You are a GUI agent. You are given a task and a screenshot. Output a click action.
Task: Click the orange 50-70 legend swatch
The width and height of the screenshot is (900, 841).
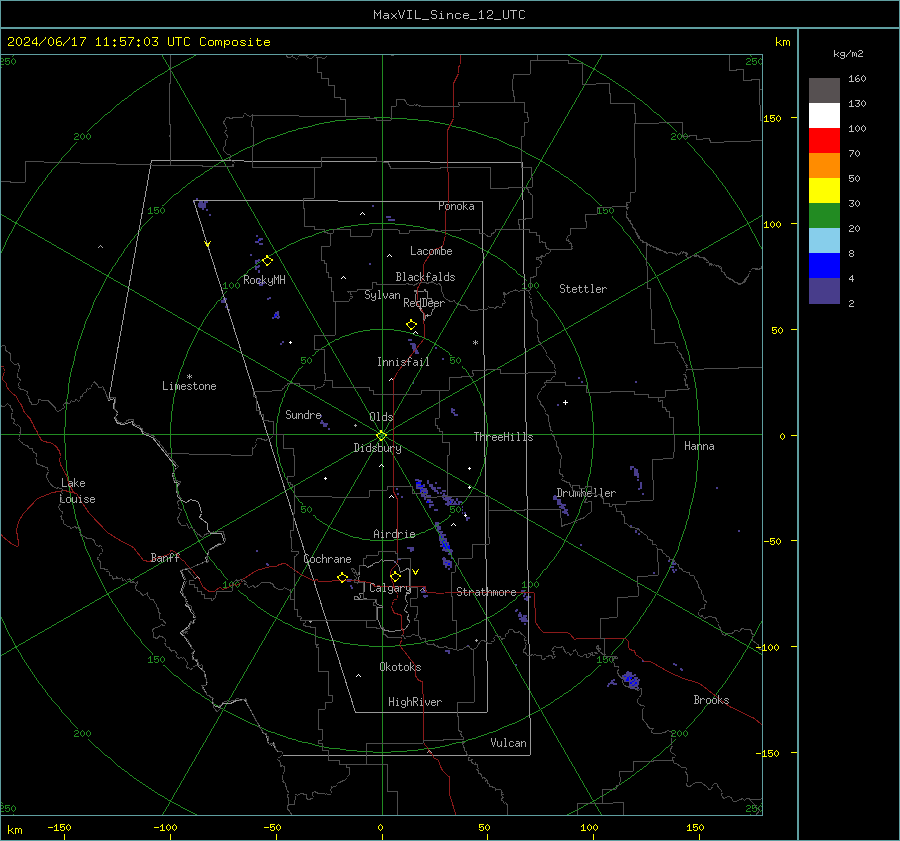click(824, 166)
